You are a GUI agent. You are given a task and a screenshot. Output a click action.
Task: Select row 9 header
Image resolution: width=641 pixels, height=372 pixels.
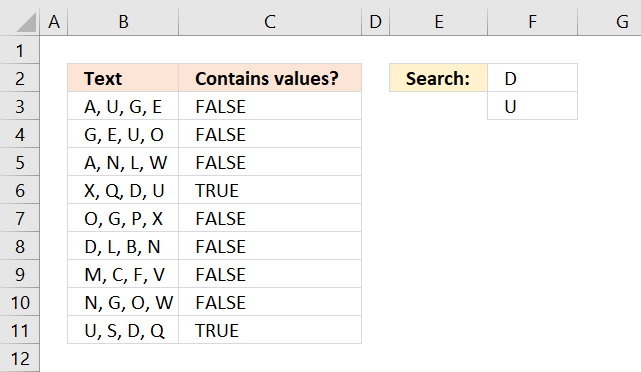point(20,274)
